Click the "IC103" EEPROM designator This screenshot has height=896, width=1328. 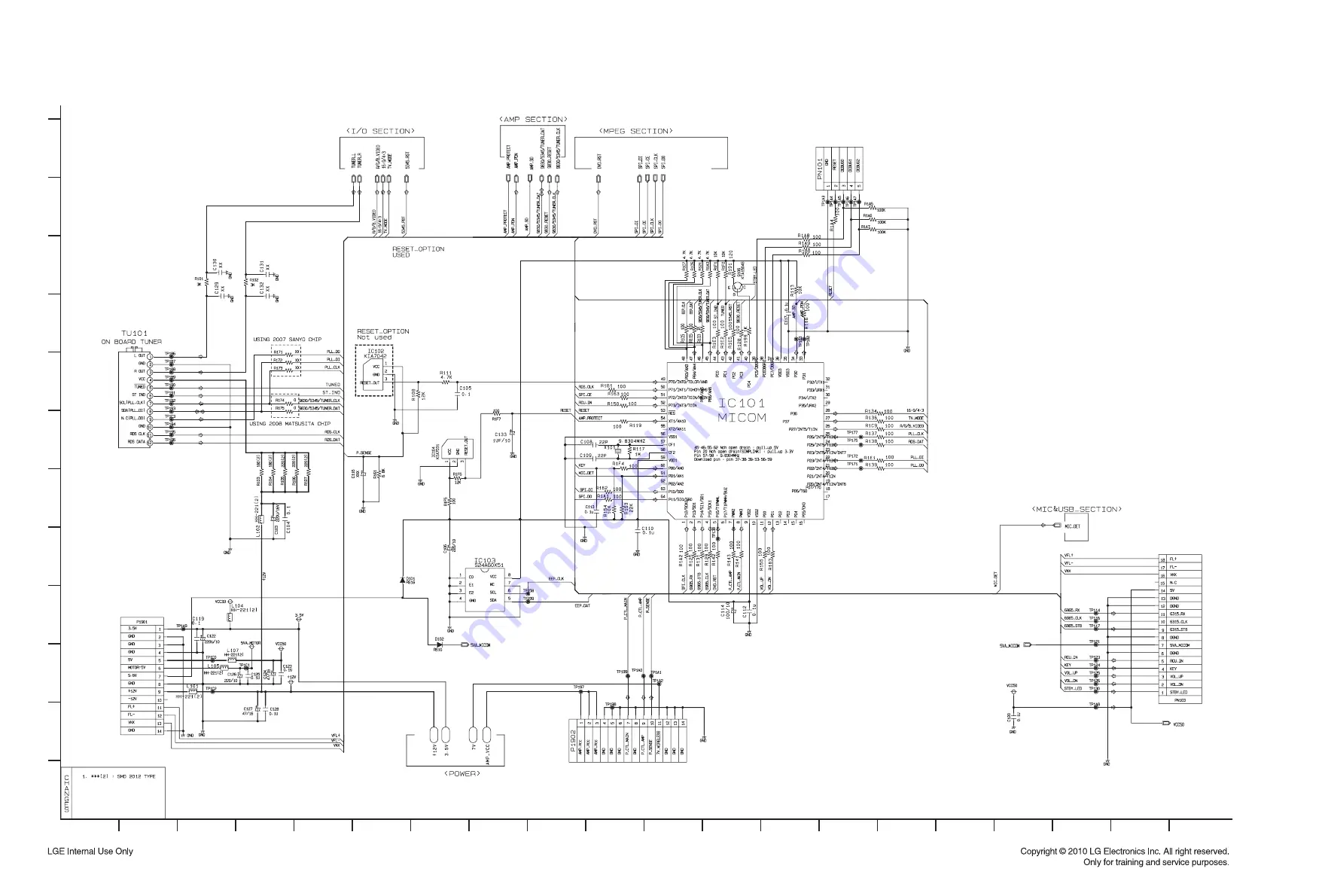click(485, 560)
